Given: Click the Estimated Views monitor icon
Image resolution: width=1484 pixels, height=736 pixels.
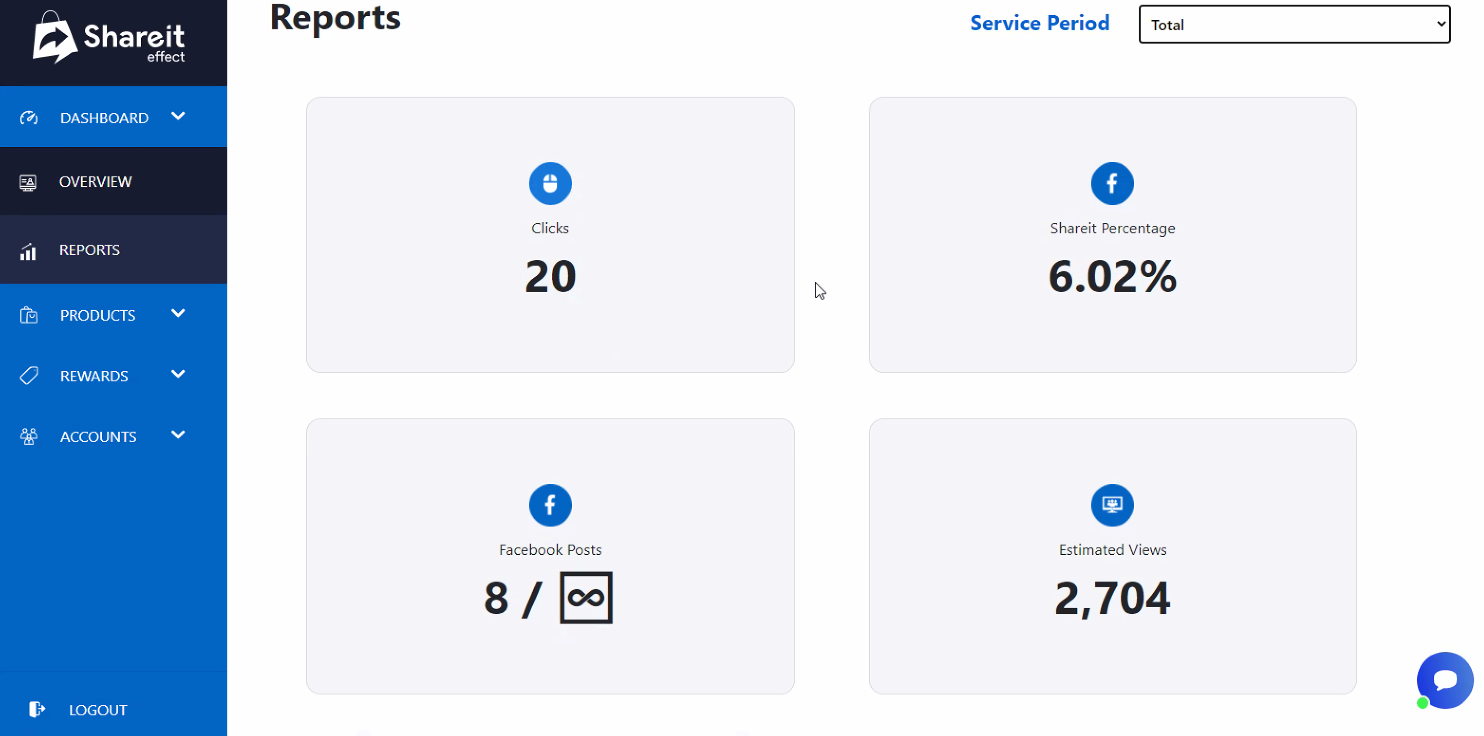Looking at the screenshot, I should point(1112,505).
